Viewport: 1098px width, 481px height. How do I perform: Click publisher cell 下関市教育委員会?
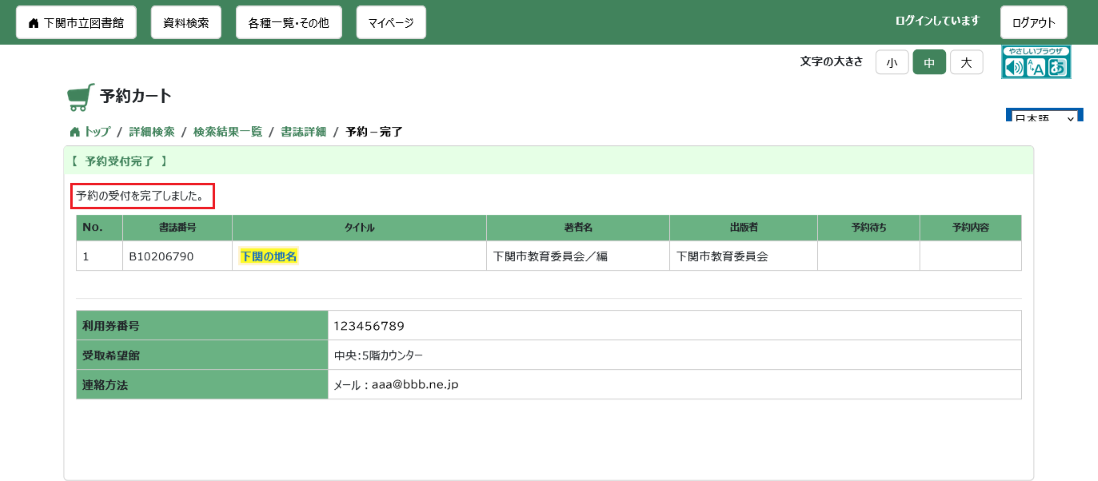coord(722,257)
